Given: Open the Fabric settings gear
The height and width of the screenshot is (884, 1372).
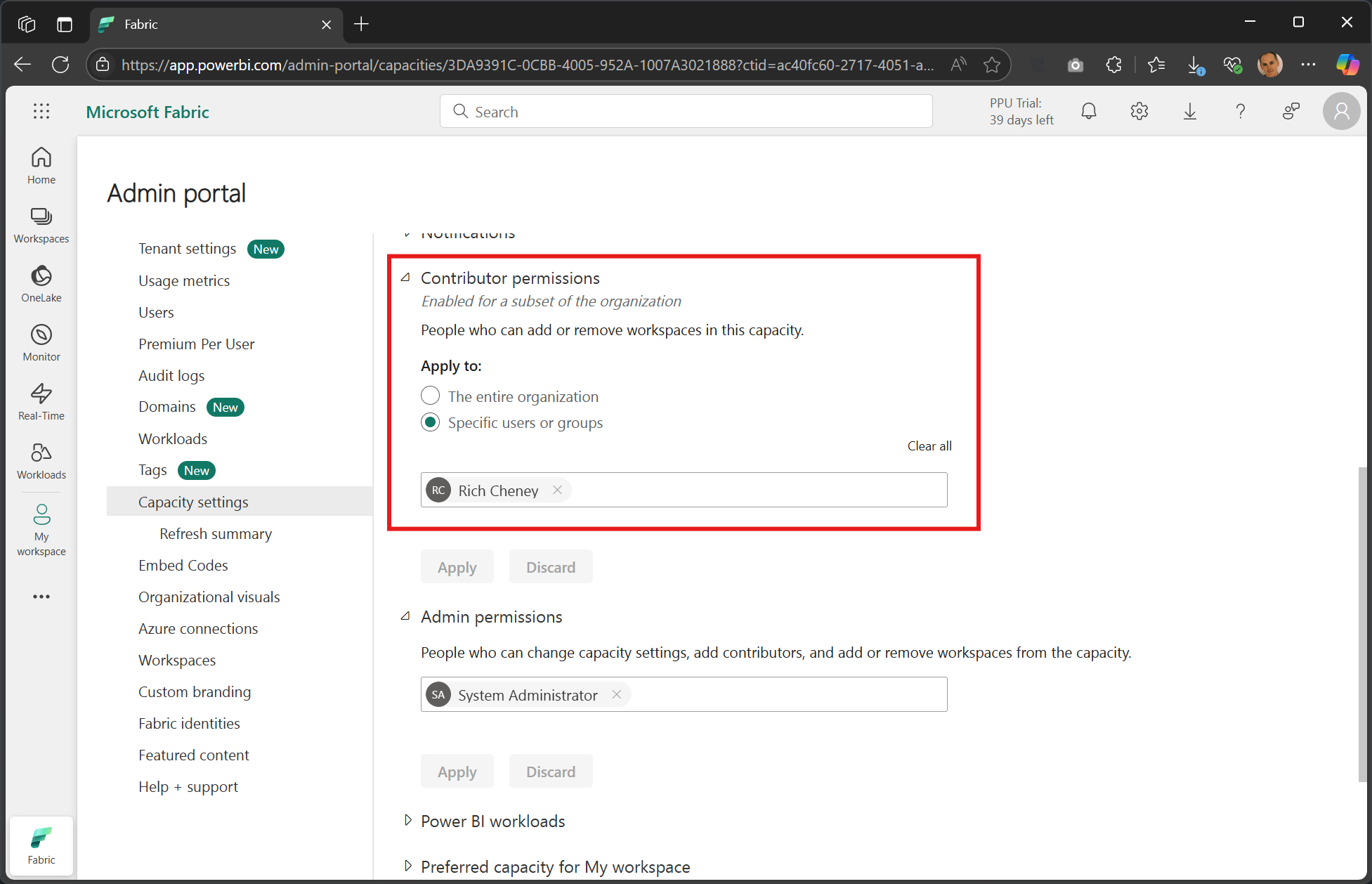Looking at the screenshot, I should 1139,111.
